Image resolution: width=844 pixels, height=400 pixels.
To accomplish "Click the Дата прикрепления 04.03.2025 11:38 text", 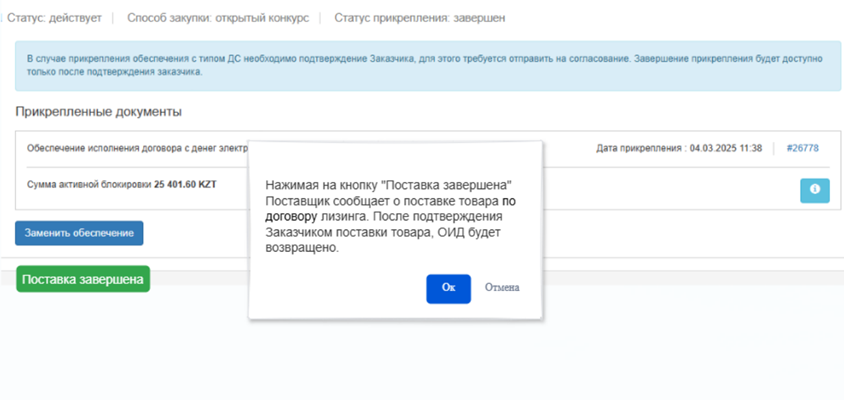I will point(679,148).
